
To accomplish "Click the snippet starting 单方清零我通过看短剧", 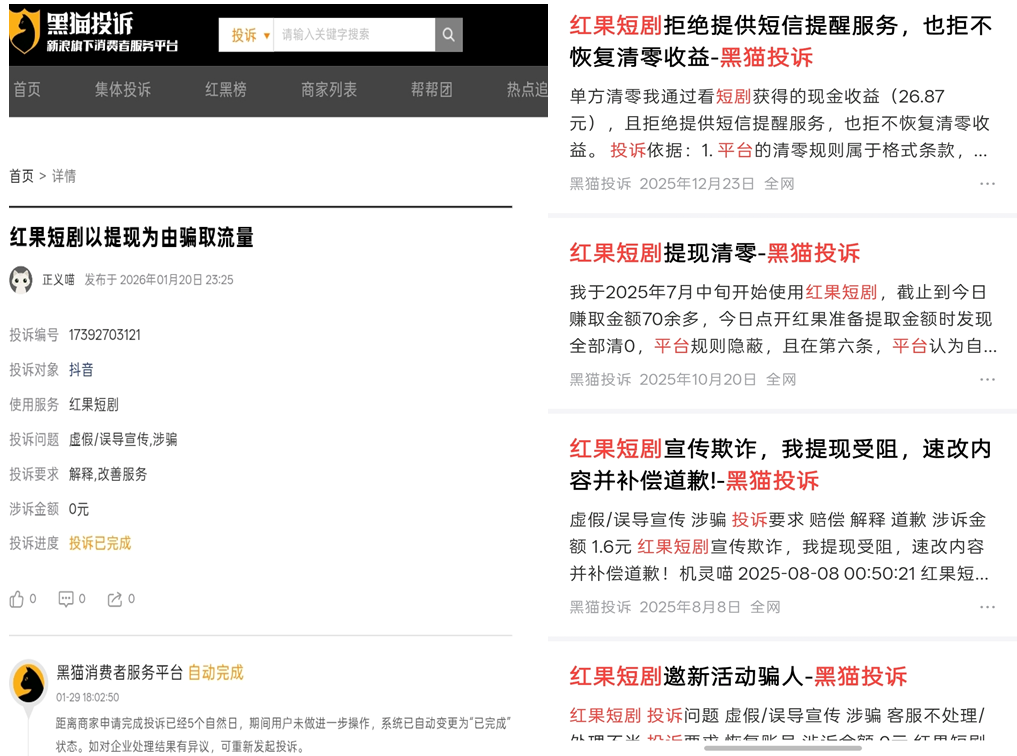I will point(780,123).
